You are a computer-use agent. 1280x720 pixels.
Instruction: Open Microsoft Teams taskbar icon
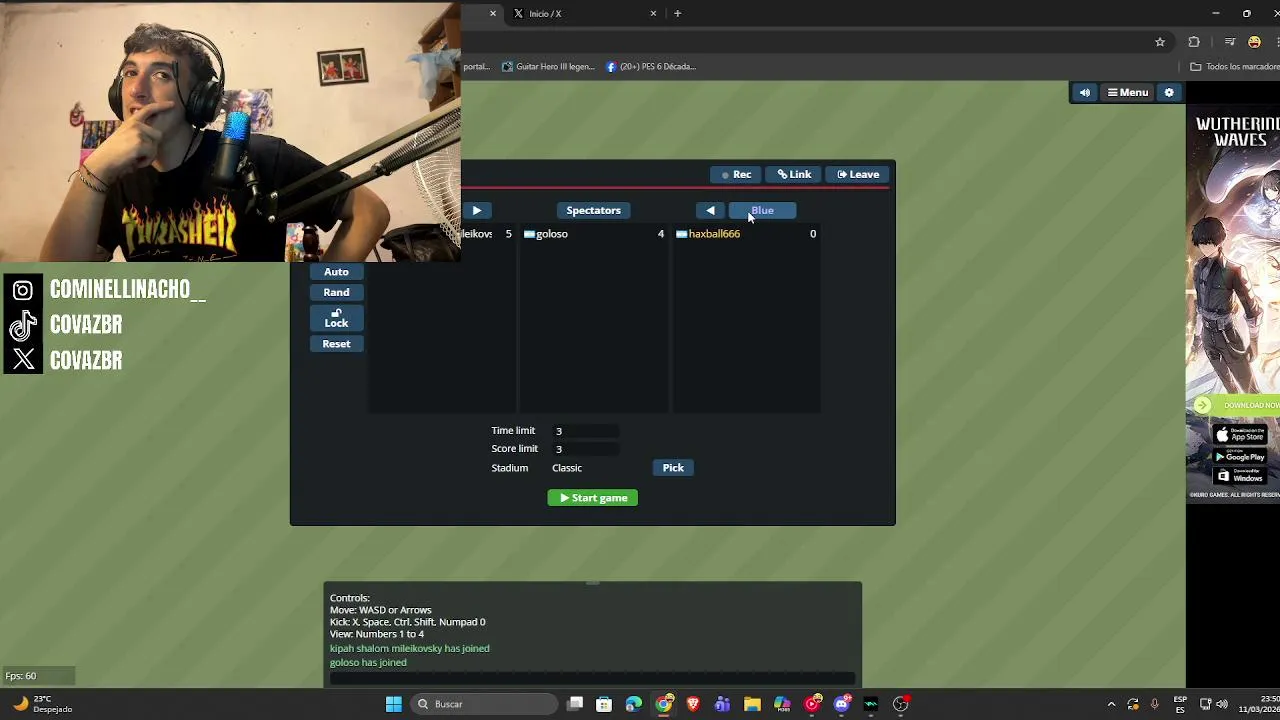coord(723,704)
